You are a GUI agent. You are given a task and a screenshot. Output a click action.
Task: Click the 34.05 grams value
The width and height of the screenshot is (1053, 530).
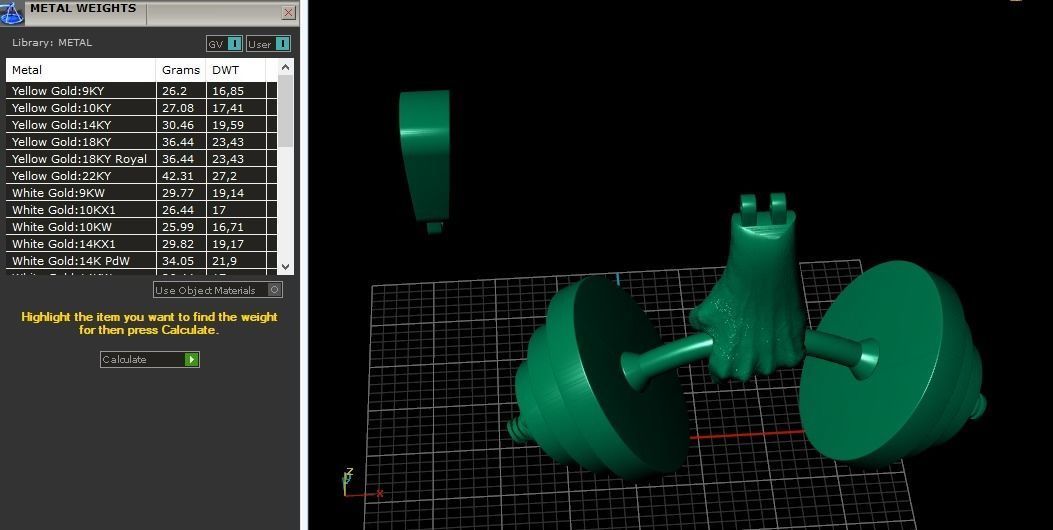point(178,261)
